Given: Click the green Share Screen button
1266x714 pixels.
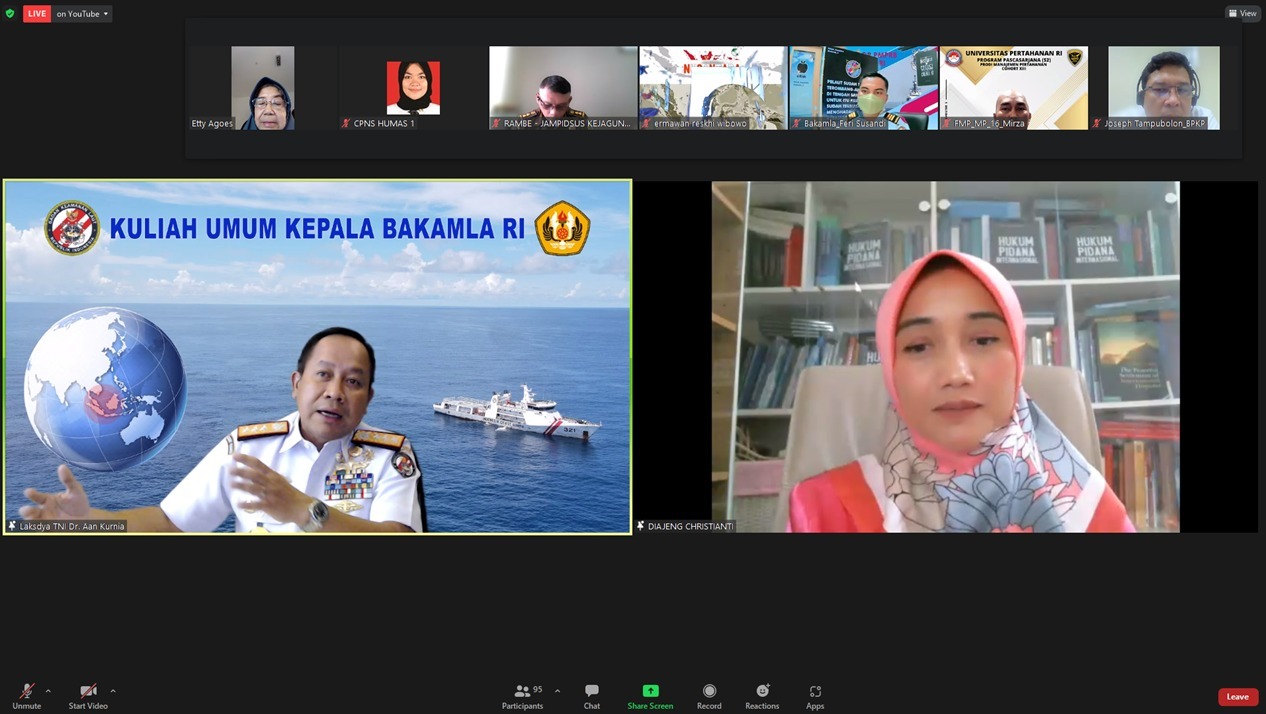Looking at the screenshot, I should (x=650, y=696).
